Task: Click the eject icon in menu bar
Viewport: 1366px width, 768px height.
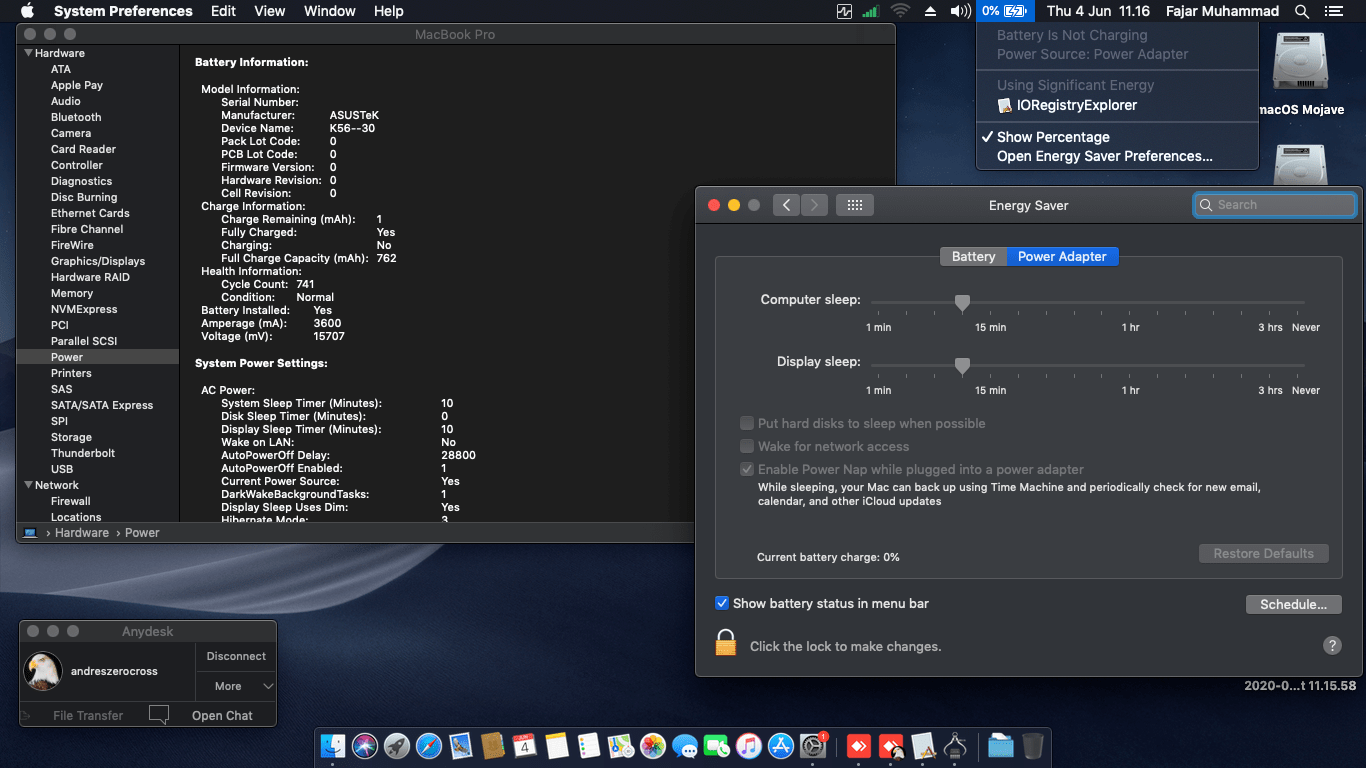Action: 930,11
